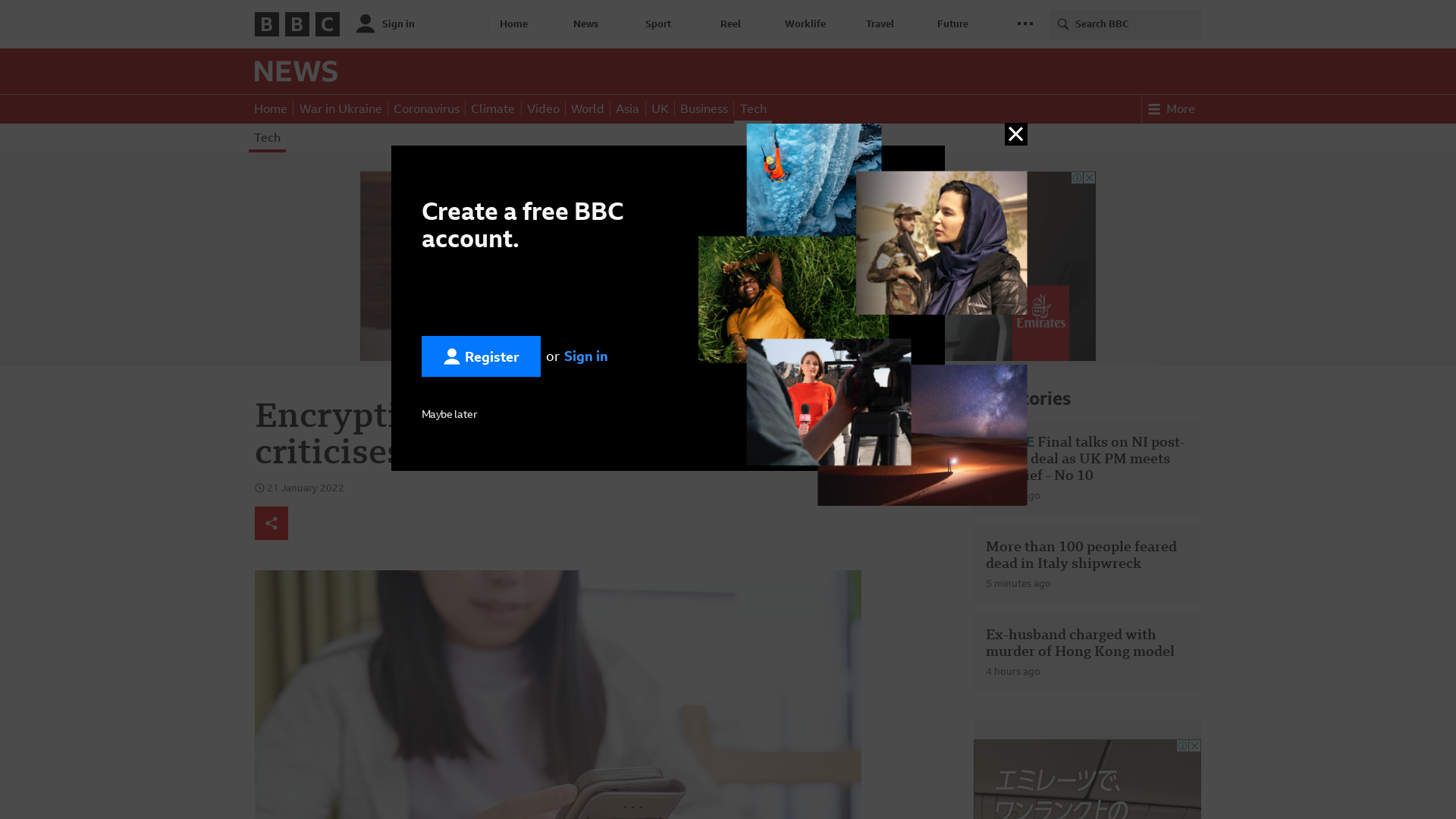This screenshot has width=1456, height=819.
Task: Click the Register button in popup
Action: [x=481, y=356]
